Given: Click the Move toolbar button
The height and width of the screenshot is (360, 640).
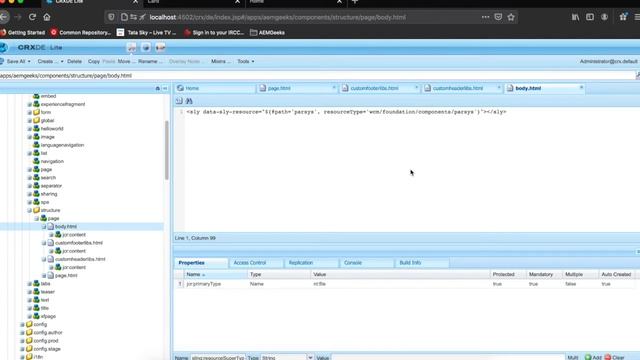Looking at the screenshot, I should click(126, 61).
